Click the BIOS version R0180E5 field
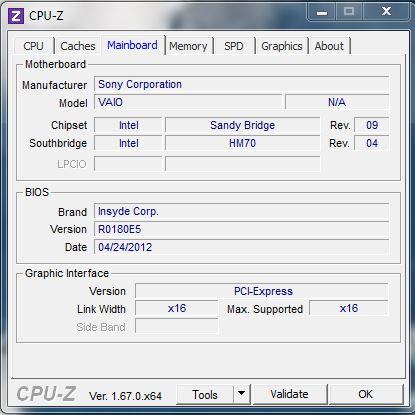The height and width of the screenshot is (415, 415). pos(241,229)
